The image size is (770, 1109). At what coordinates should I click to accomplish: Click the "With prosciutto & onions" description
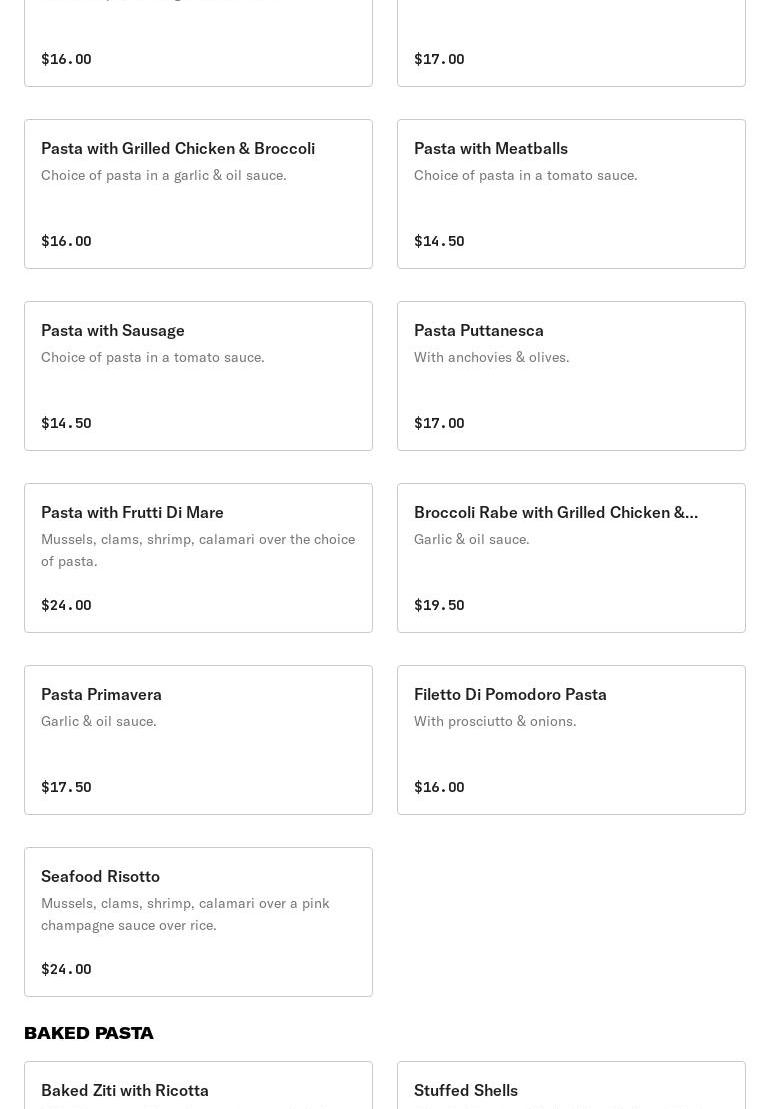click(x=495, y=721)
